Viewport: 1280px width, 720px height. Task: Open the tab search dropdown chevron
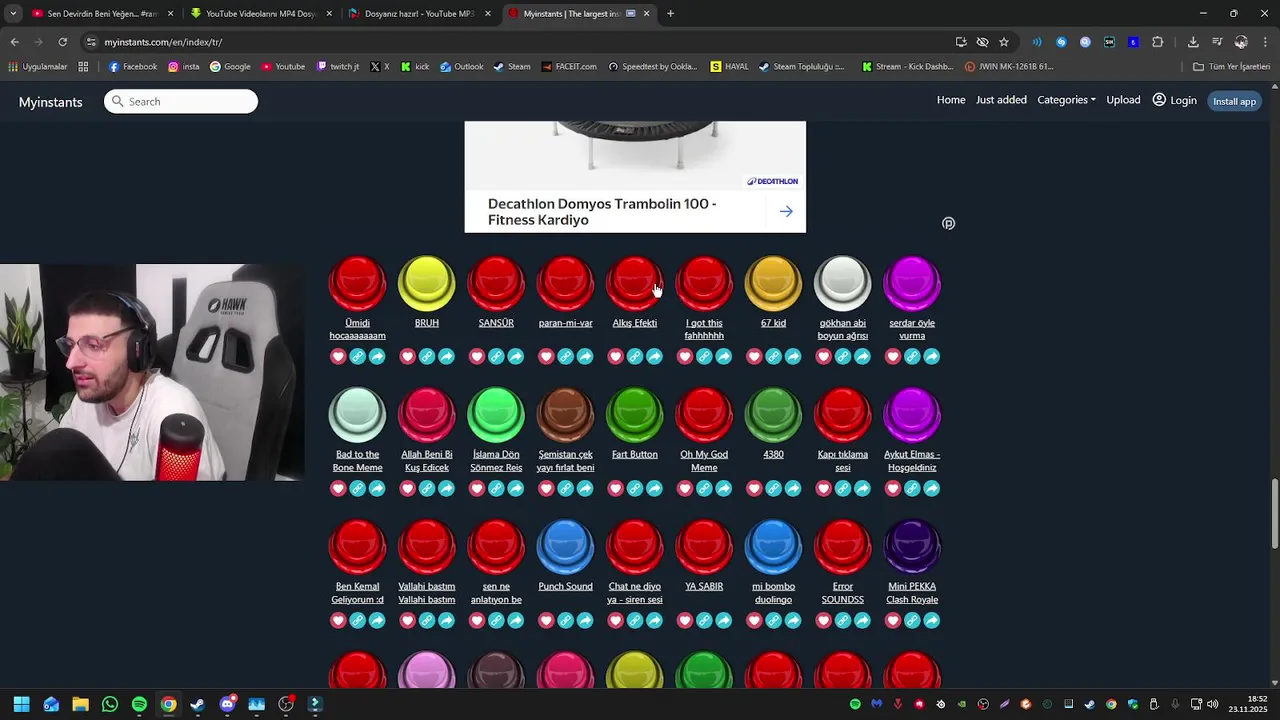(13, 13)
